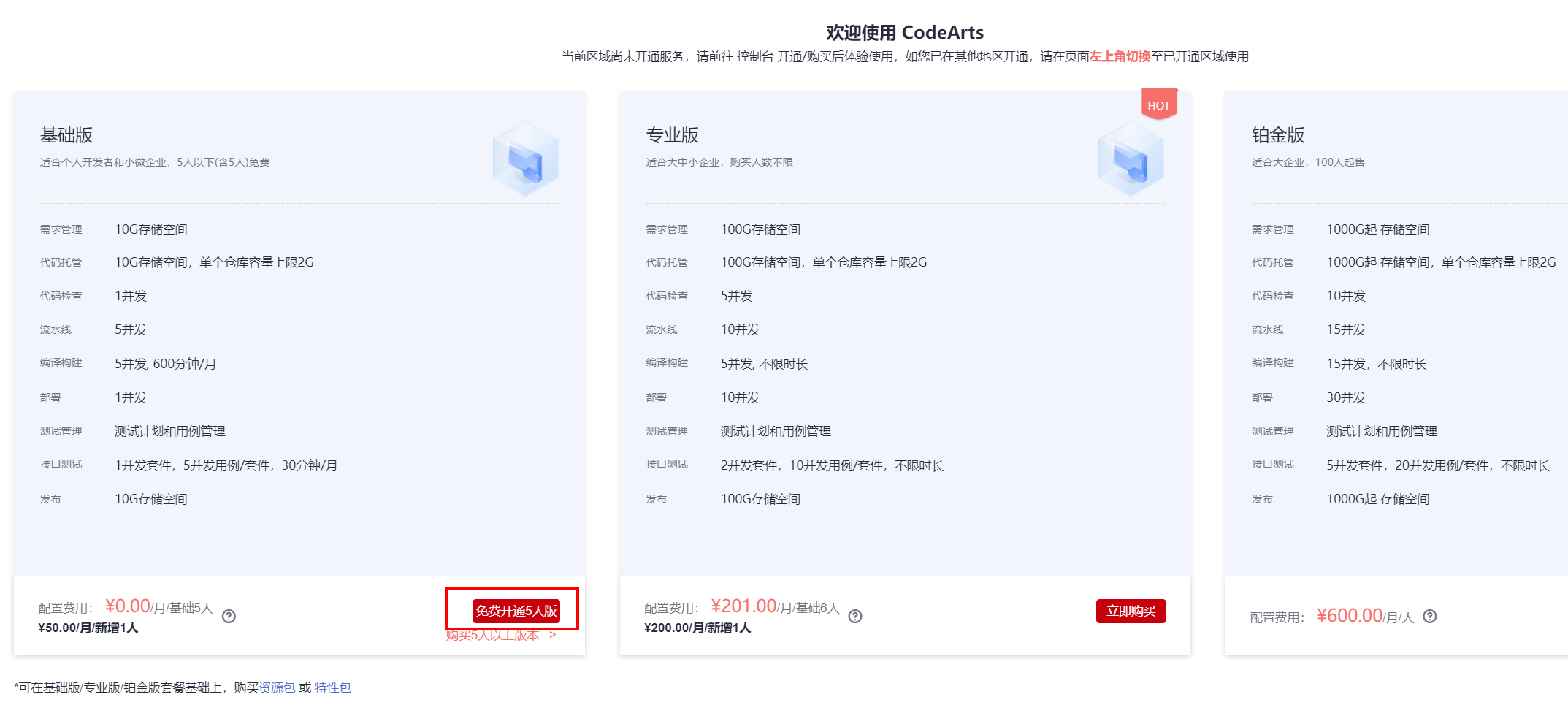Click the red 左上角切换 text

(x=1120, y=56)
